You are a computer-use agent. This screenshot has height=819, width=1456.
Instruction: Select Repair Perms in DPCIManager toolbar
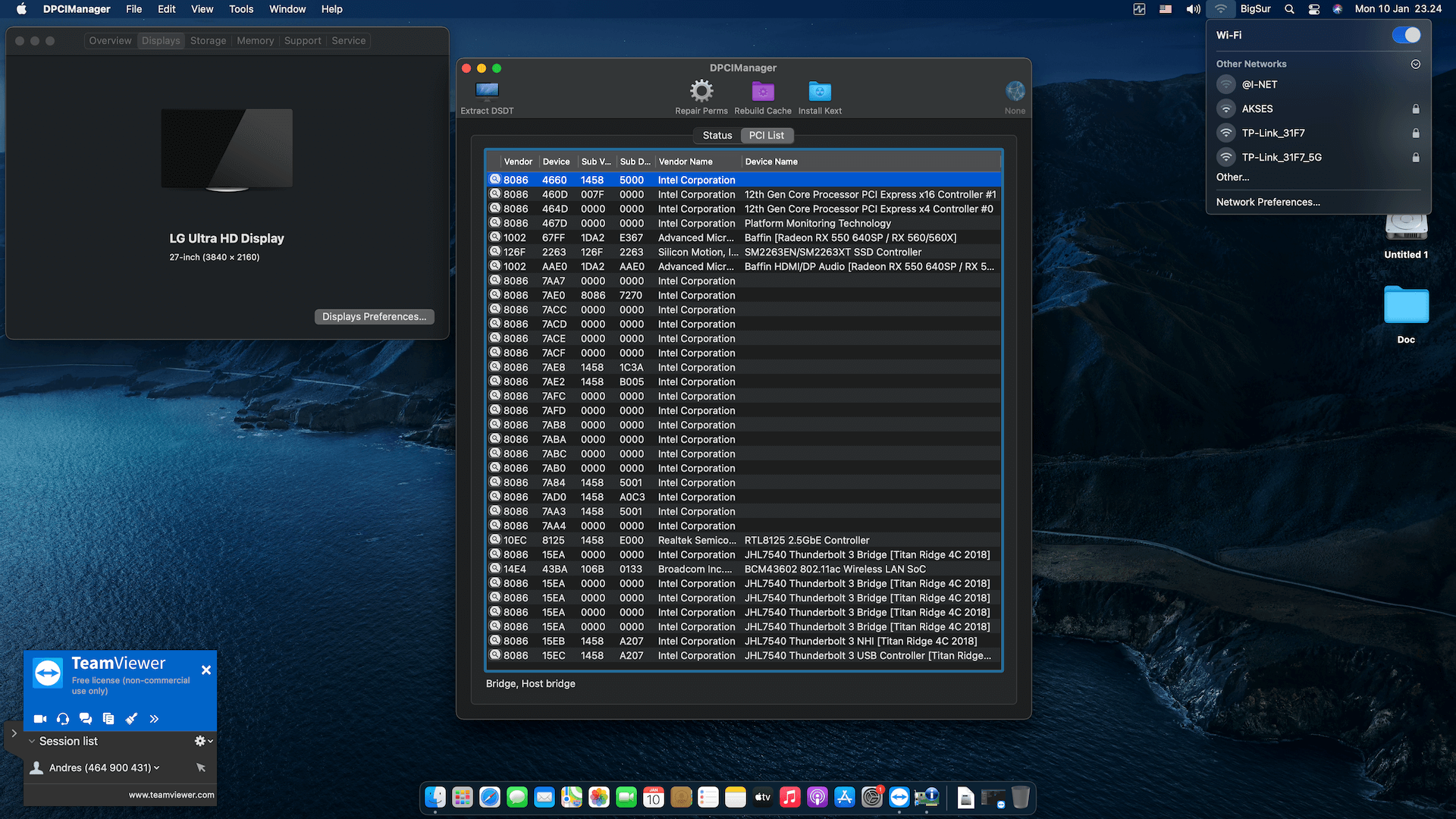pyautogui.click(x=700, y=93)
